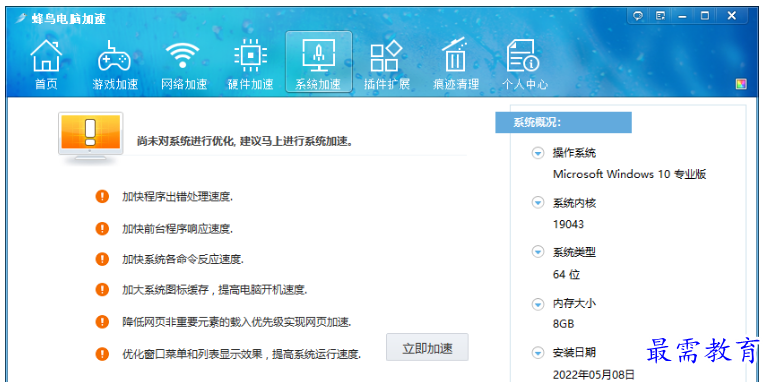Click the 立即加速 button
The height and width of the screenshot is (382, 768).
tap(427, 348)
